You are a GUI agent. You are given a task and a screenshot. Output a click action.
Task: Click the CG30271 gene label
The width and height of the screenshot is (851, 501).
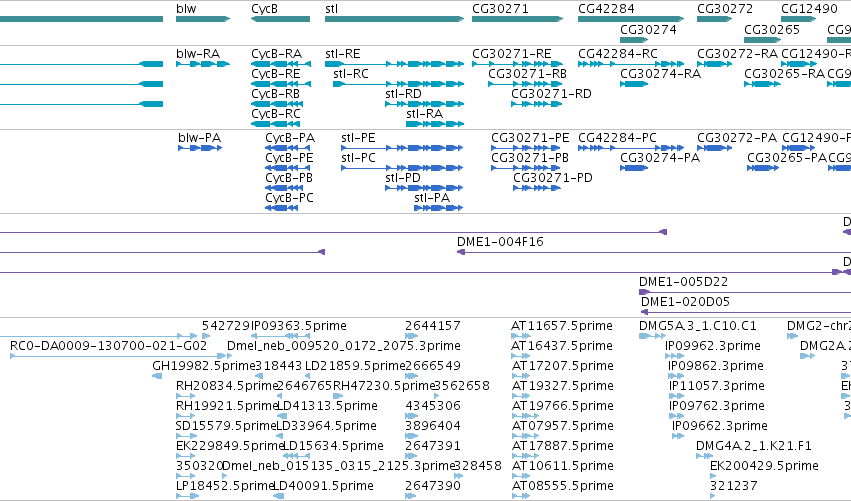point(500,9)
